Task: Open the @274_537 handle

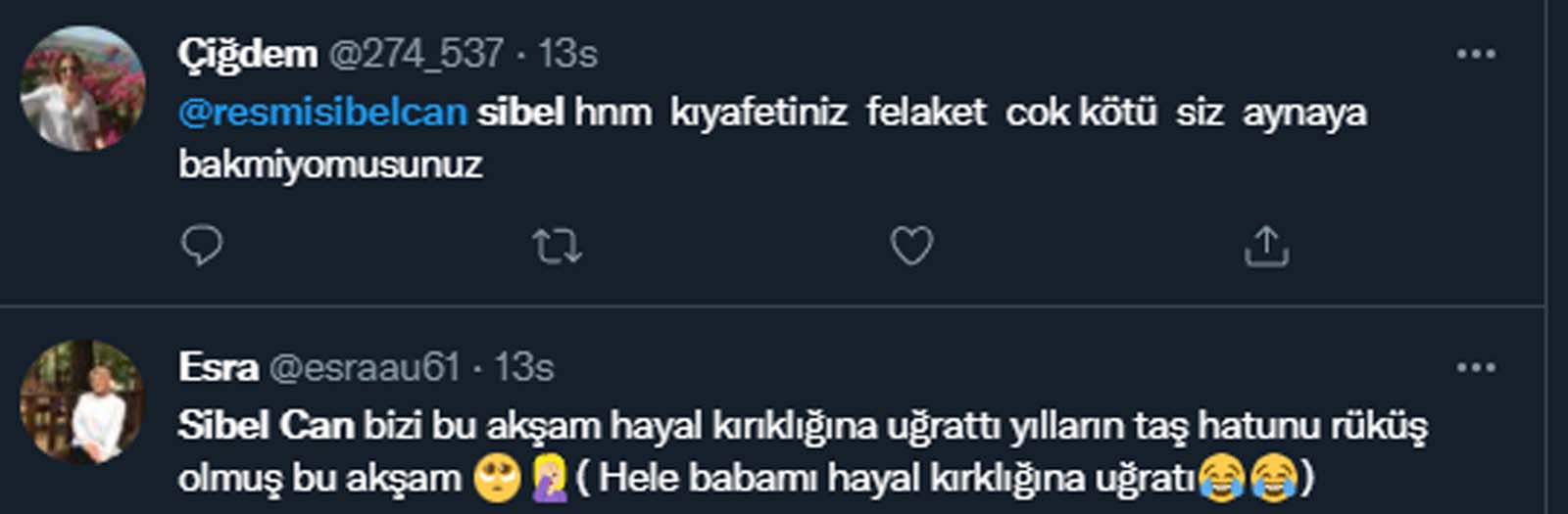Action: click(416, 54)
